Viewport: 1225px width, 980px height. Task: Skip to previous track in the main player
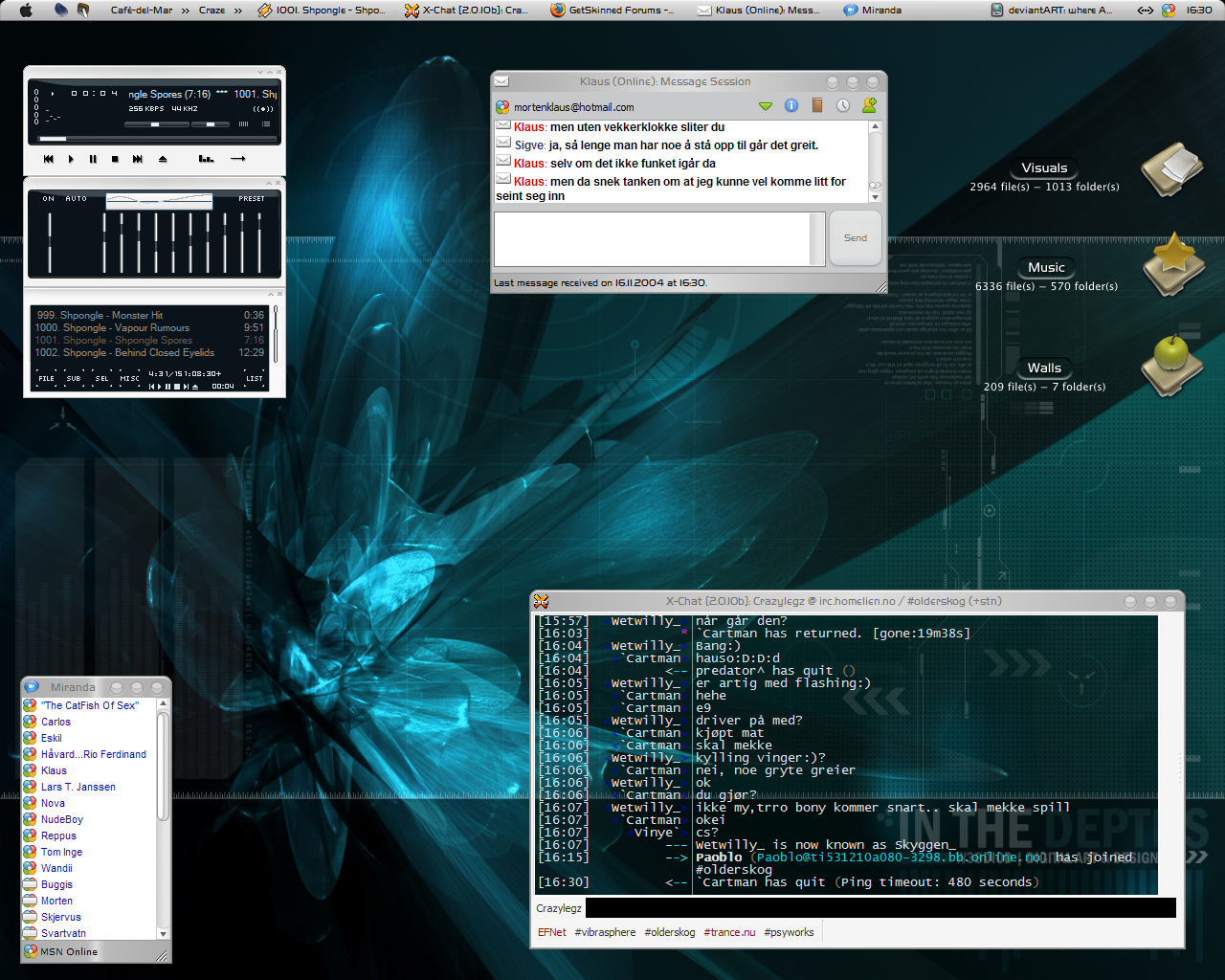48,159
